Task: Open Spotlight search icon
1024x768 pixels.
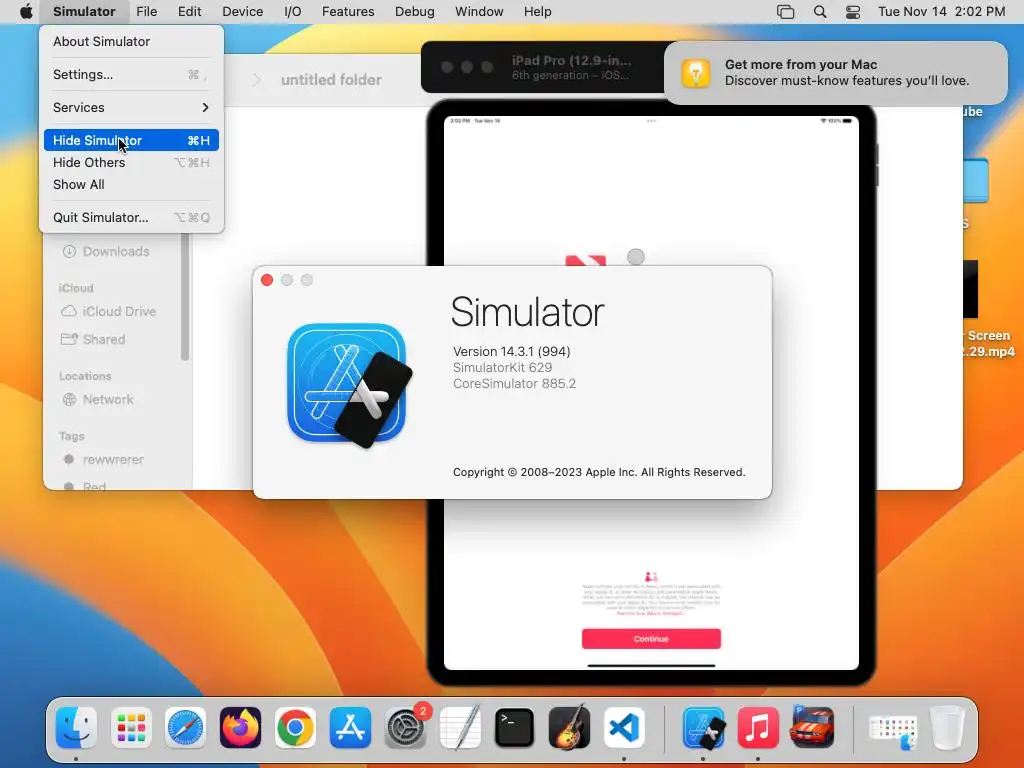Action: pyautogui.click(x=820, y=12)
